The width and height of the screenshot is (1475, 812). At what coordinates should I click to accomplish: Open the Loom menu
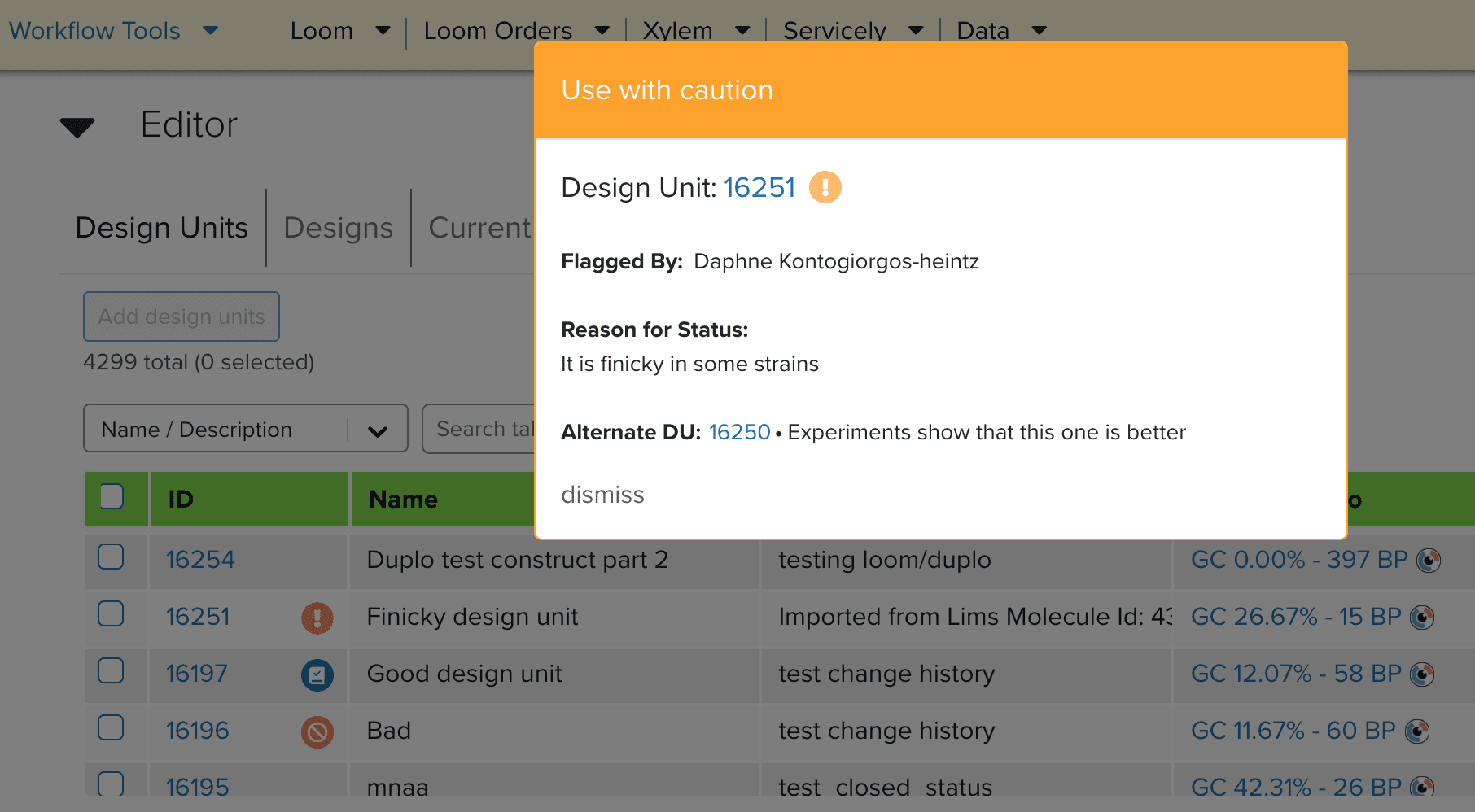point(339,31)
